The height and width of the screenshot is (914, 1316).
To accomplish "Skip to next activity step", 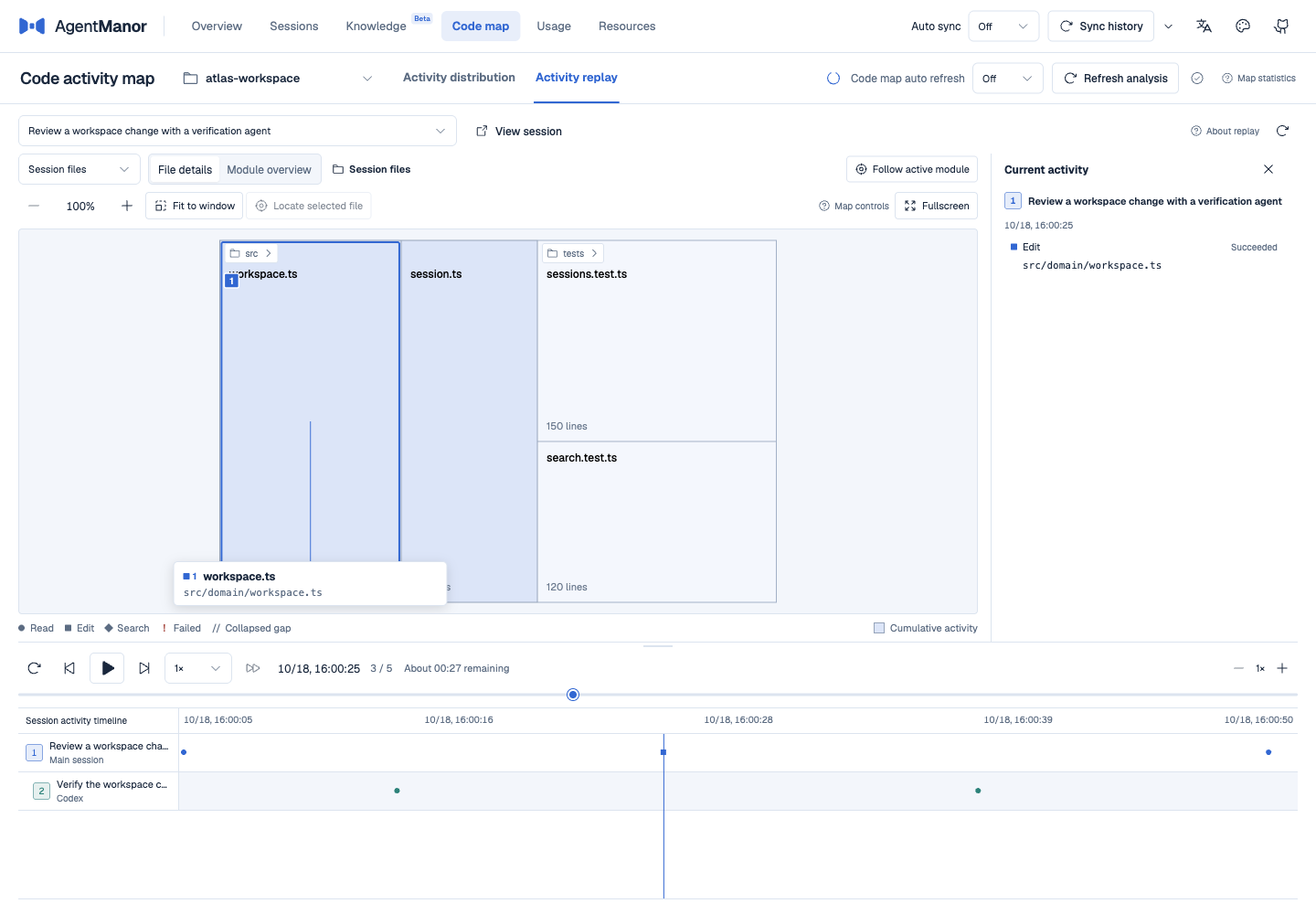I will point(144,668).
